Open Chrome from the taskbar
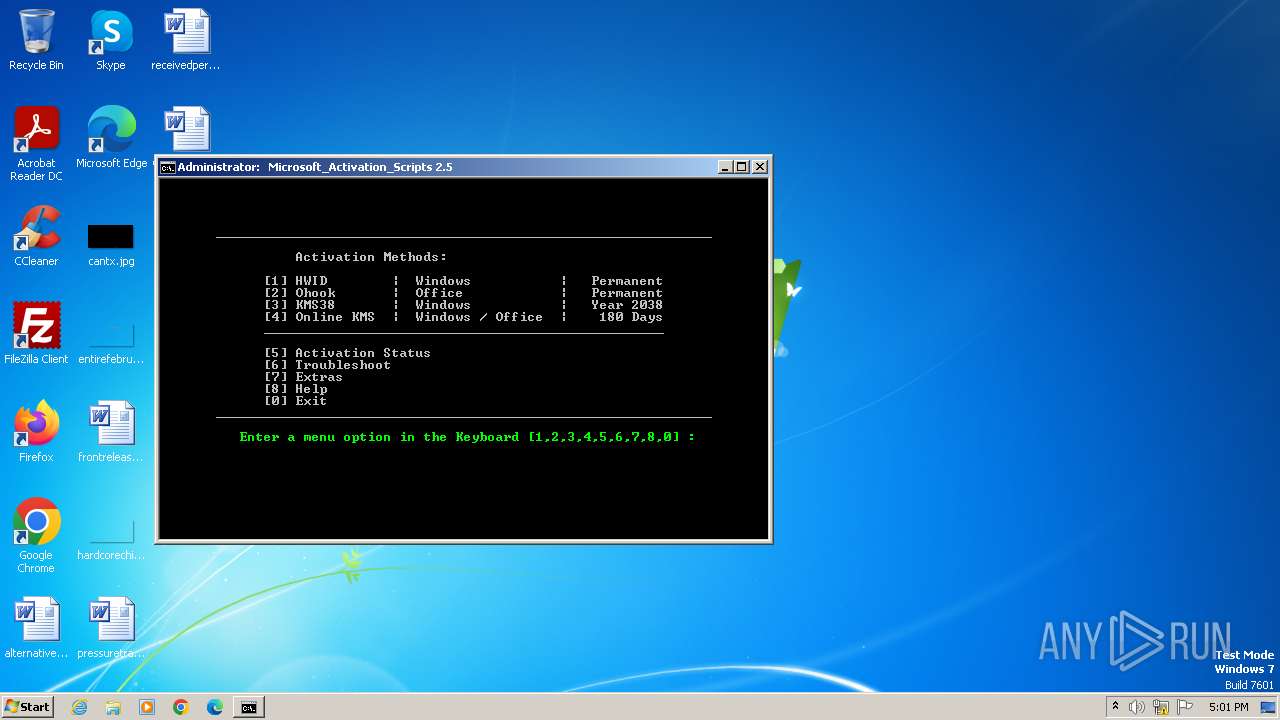Screen dimensions: 1280x720 click(x=181, y=707)
